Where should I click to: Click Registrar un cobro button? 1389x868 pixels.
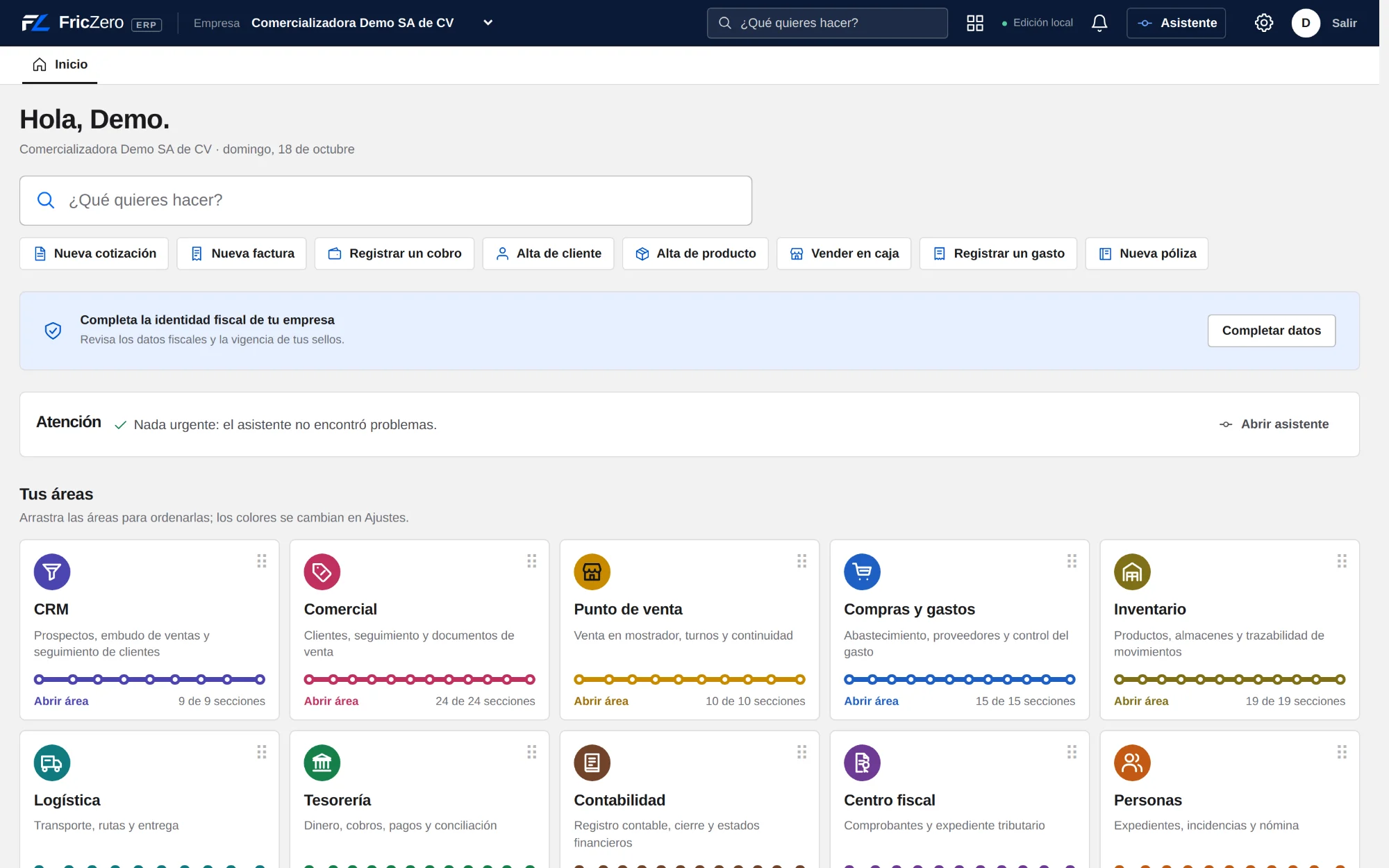click(x=394, y=254)
